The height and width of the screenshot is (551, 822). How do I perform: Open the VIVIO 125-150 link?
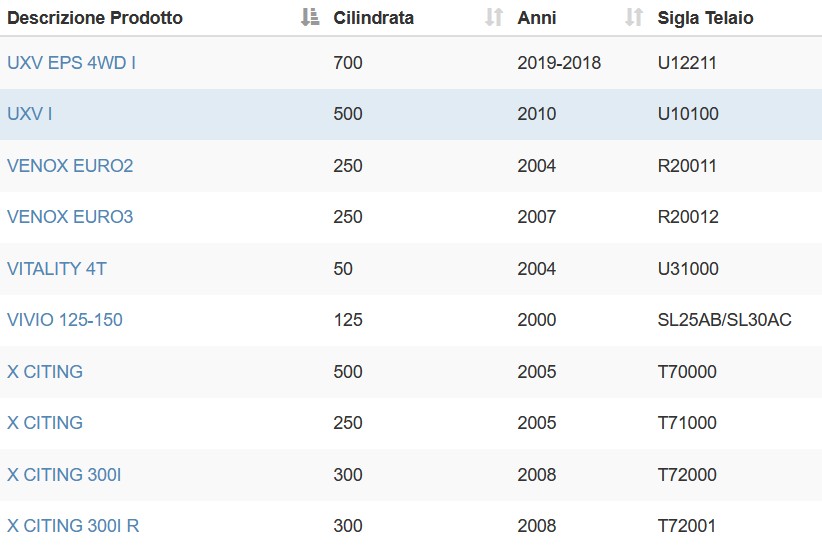(65, 320)
